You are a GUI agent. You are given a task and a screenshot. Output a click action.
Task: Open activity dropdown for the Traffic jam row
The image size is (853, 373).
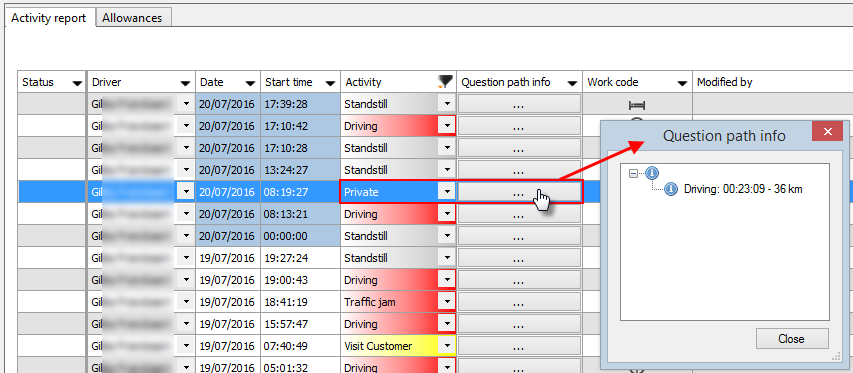coord(447,302)
